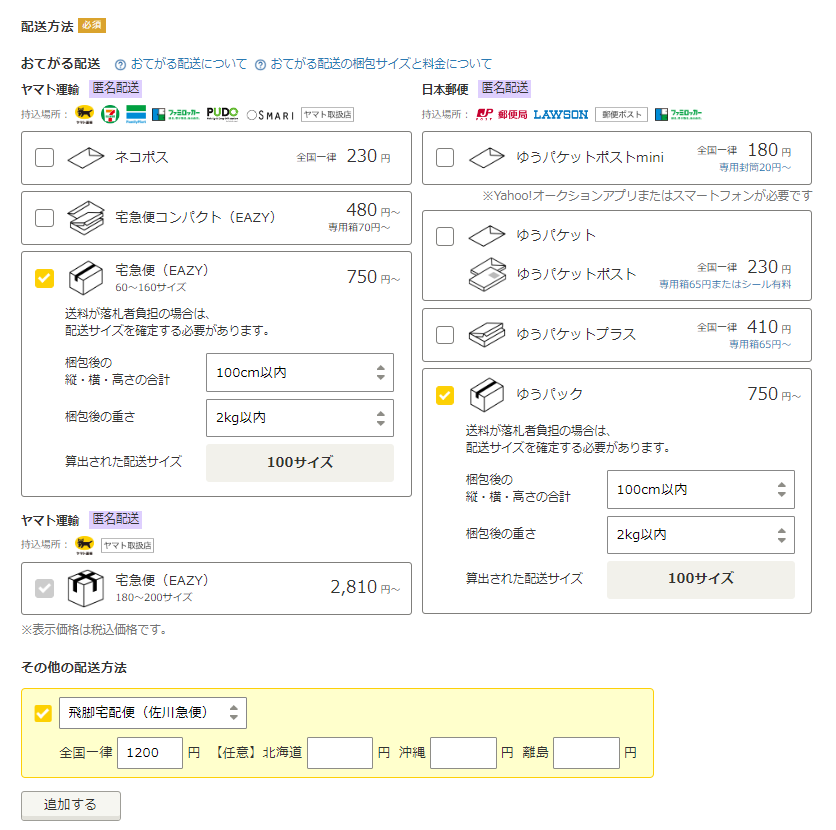Image resolution: width=836 pixels, height=830 pixels.
Task: Open the ゆうパック weight 2kg以内 dropdown
Action: (x=700, y=535)
